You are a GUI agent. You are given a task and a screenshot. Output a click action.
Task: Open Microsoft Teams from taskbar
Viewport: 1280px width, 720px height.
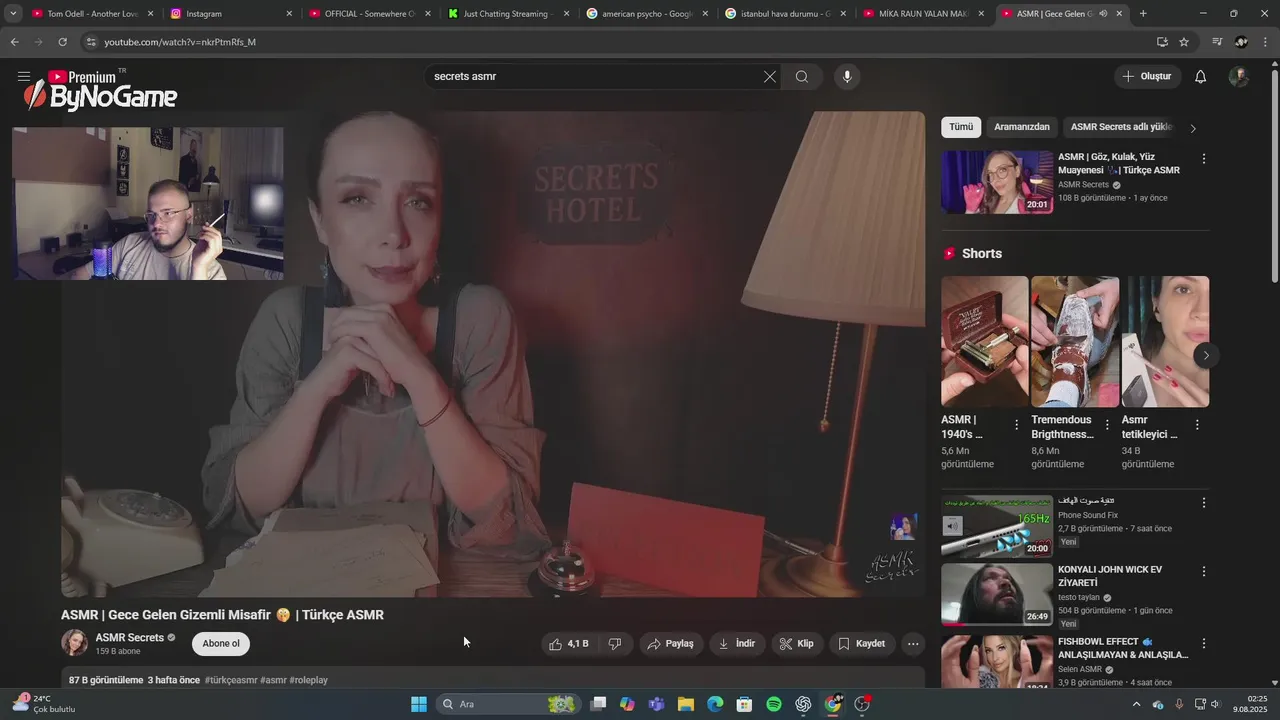(x=657, y=704)
